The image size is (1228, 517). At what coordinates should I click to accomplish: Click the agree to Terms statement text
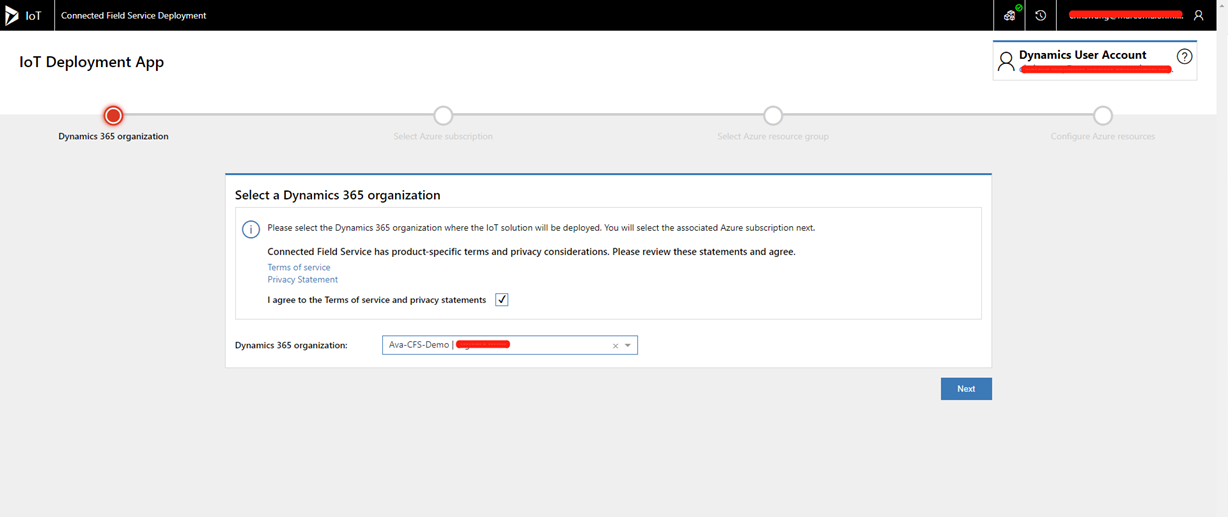click(377, 300)
